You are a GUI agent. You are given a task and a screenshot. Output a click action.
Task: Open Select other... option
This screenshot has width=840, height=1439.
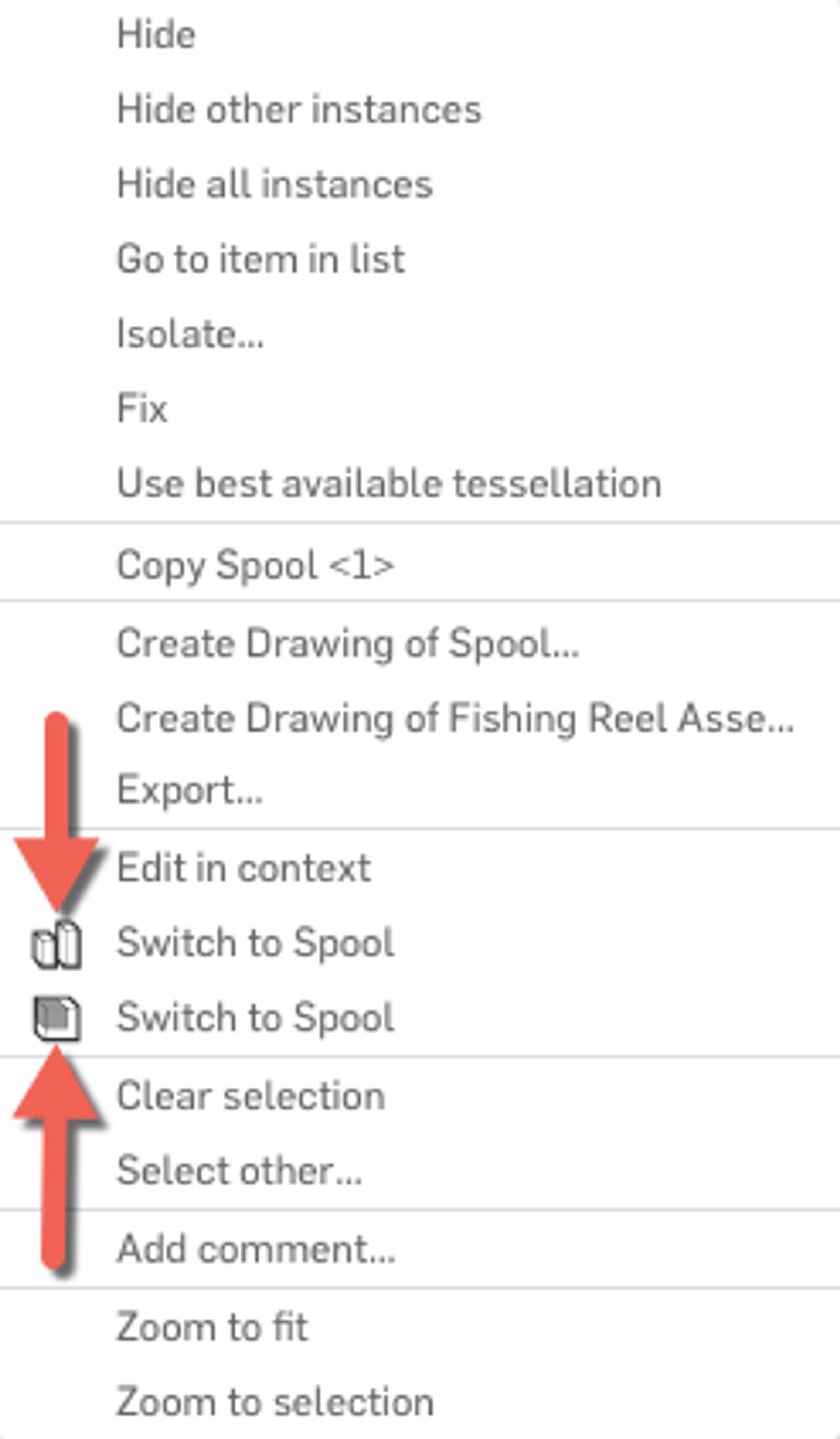click(239, 1171)
